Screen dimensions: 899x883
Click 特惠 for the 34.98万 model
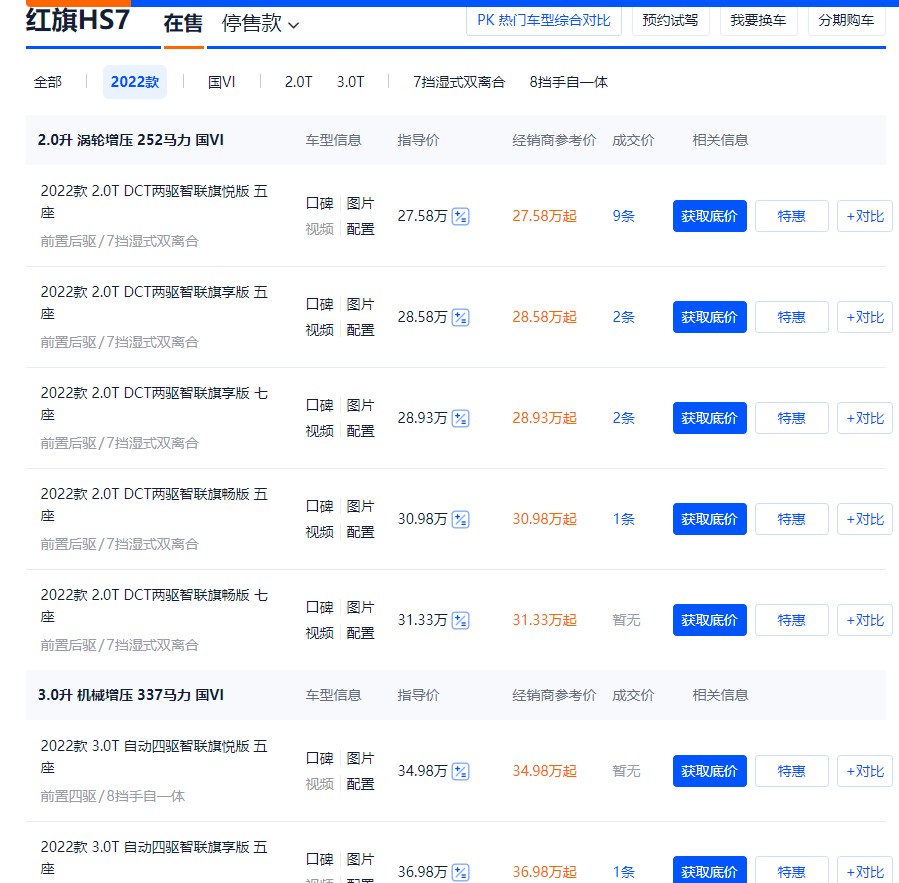(x=791, y=771)
